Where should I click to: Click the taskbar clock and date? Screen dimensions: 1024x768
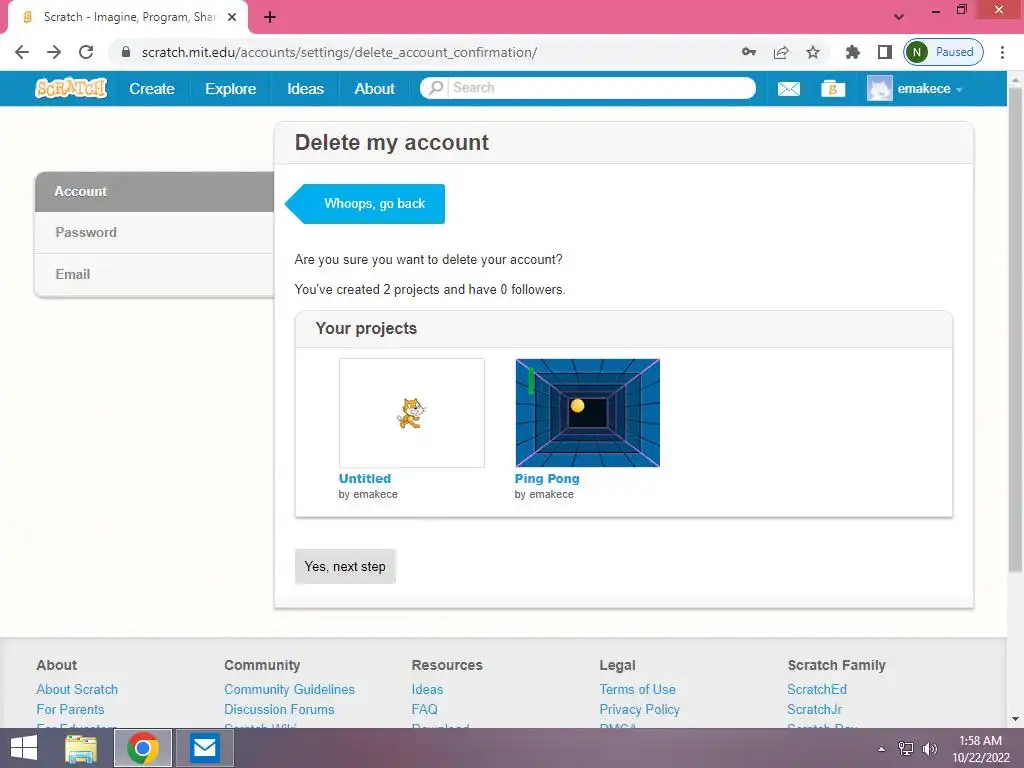click(x=980, y=749)
